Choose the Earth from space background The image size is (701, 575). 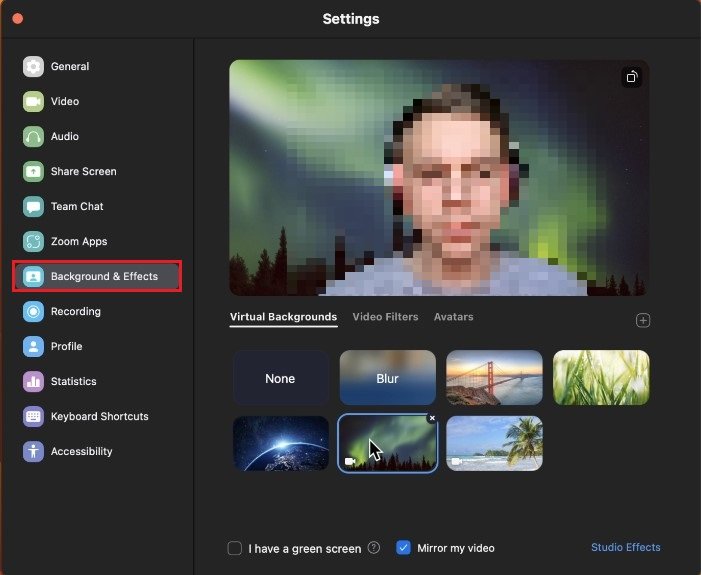click(x=281, y=443)
